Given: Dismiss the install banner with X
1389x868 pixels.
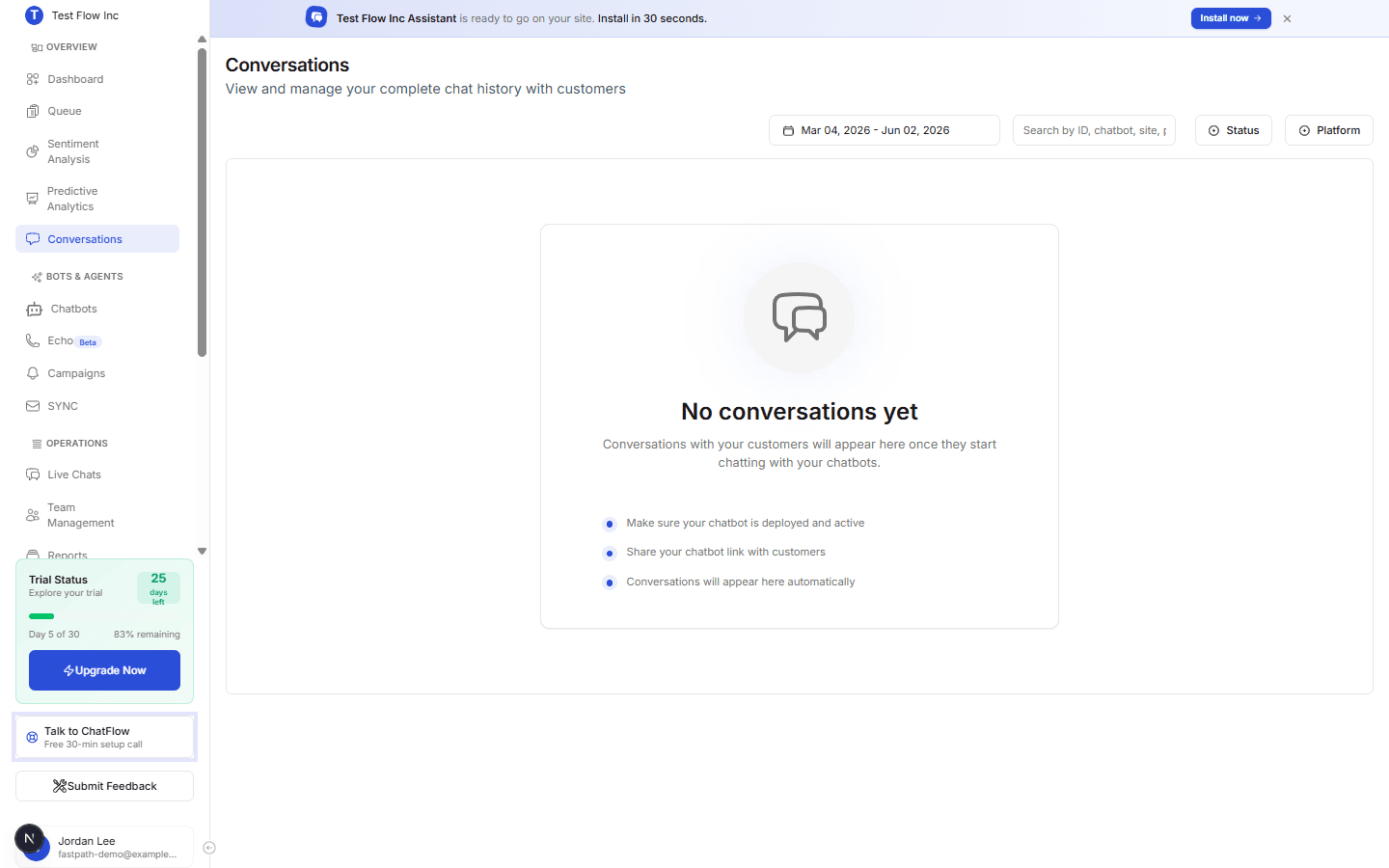Looking at the screenshot, I should click(x=1287, y=18).
